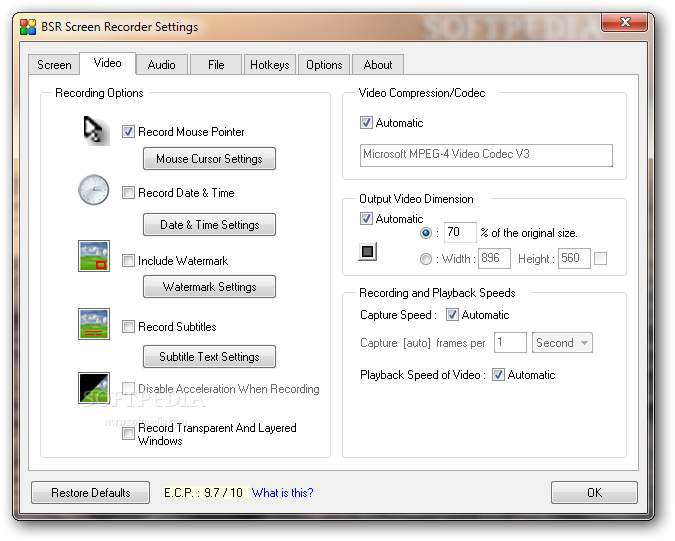Image resolution: width=675 pixels, height=541 pixels.
Task: Uncheck Capture Speed Automatic checkbox
Action: tap(452, 315)
